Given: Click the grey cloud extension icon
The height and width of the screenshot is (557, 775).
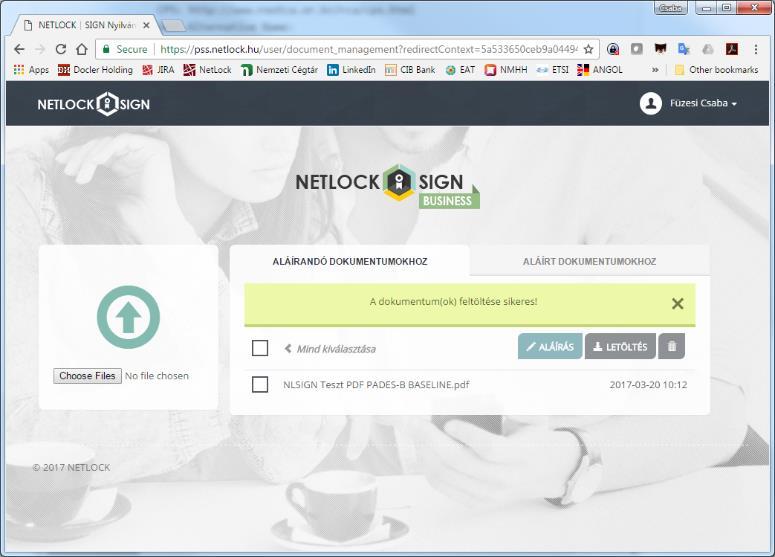Looking at the screenshot, I should [x=708, y=49].
